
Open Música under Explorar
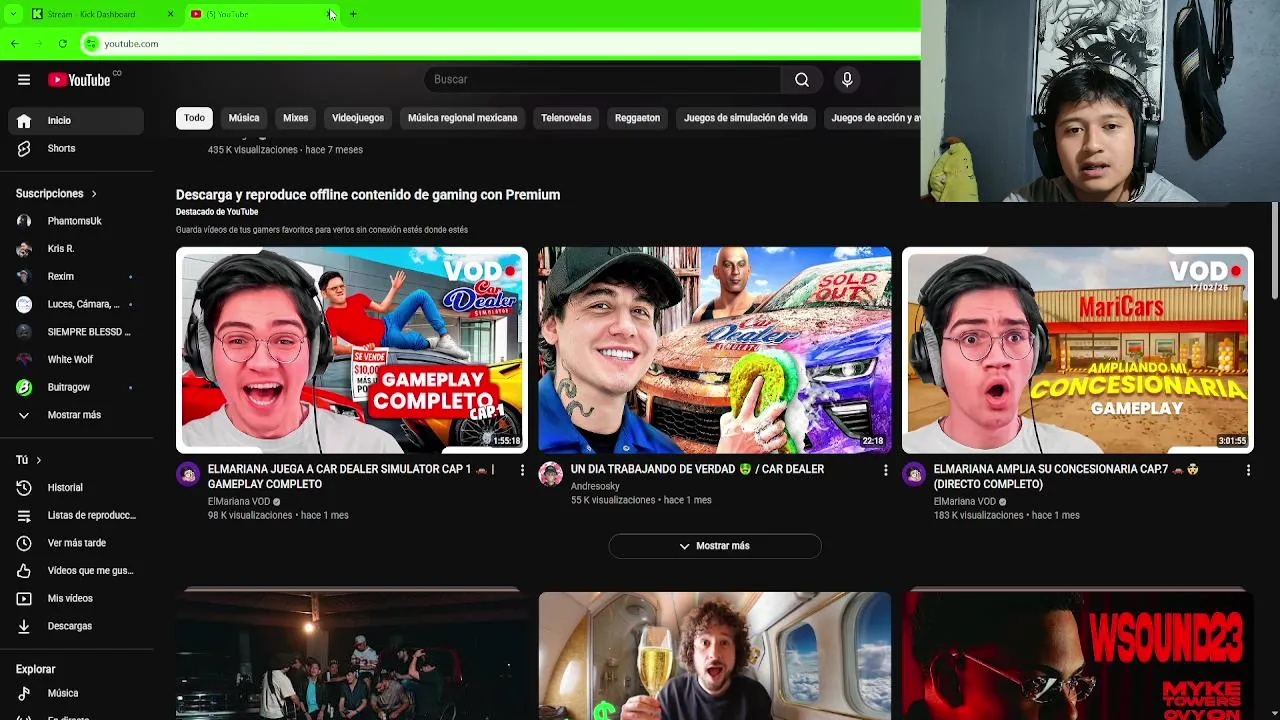click(x=76, y=693)
